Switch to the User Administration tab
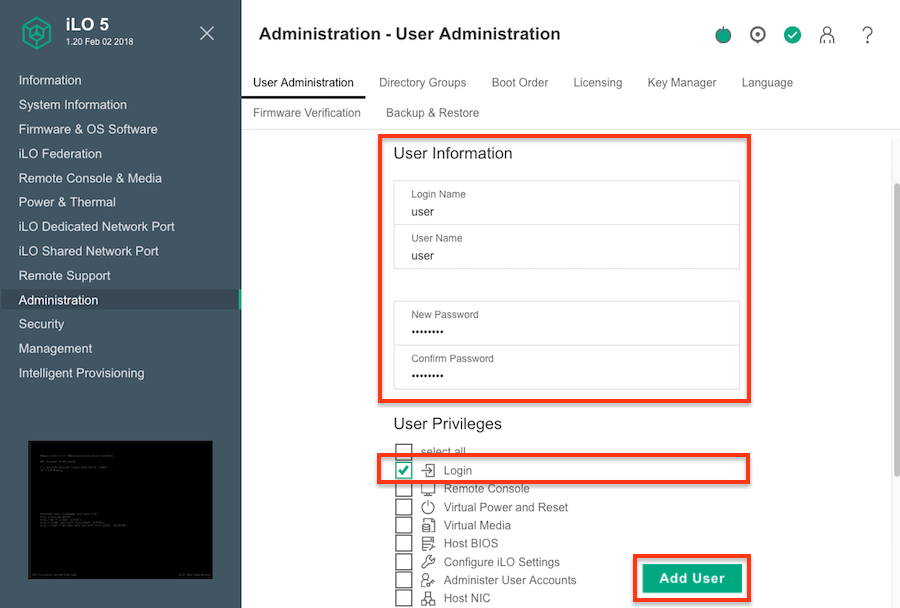 [x=303, y=83]
